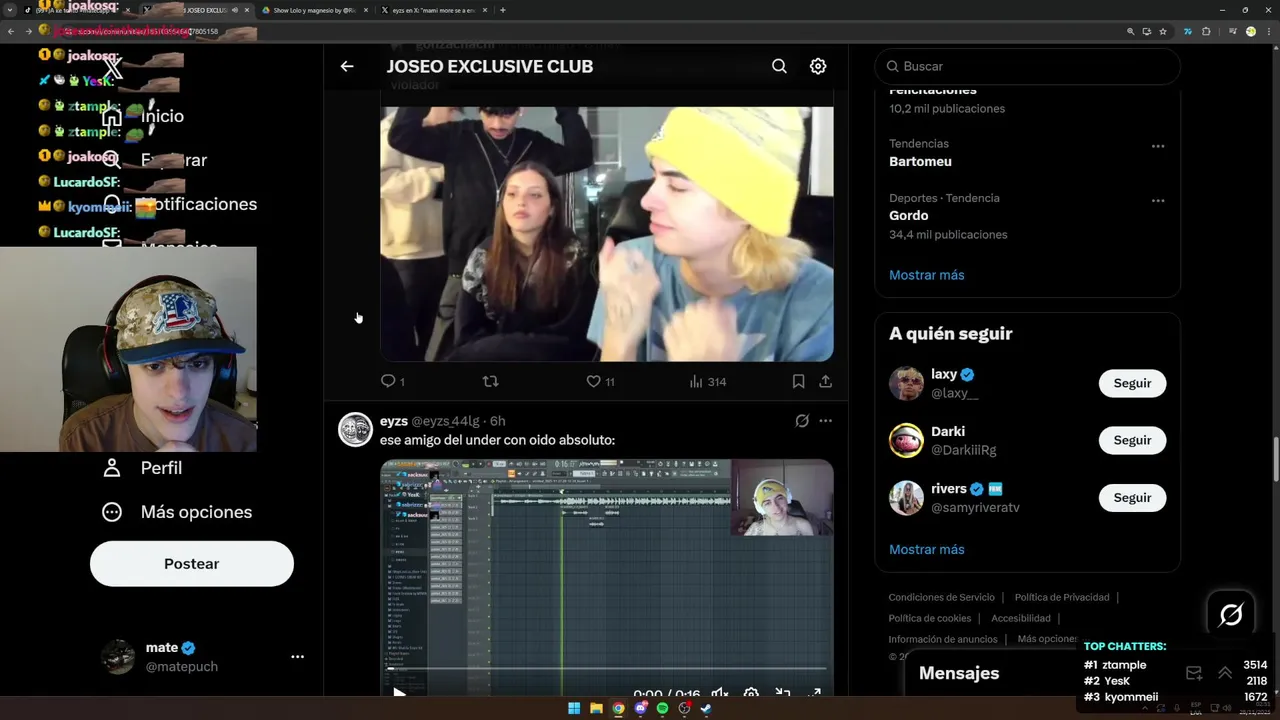Open Accesibilidad link
Viewport: 1280px width, 720px height.
1020,618
